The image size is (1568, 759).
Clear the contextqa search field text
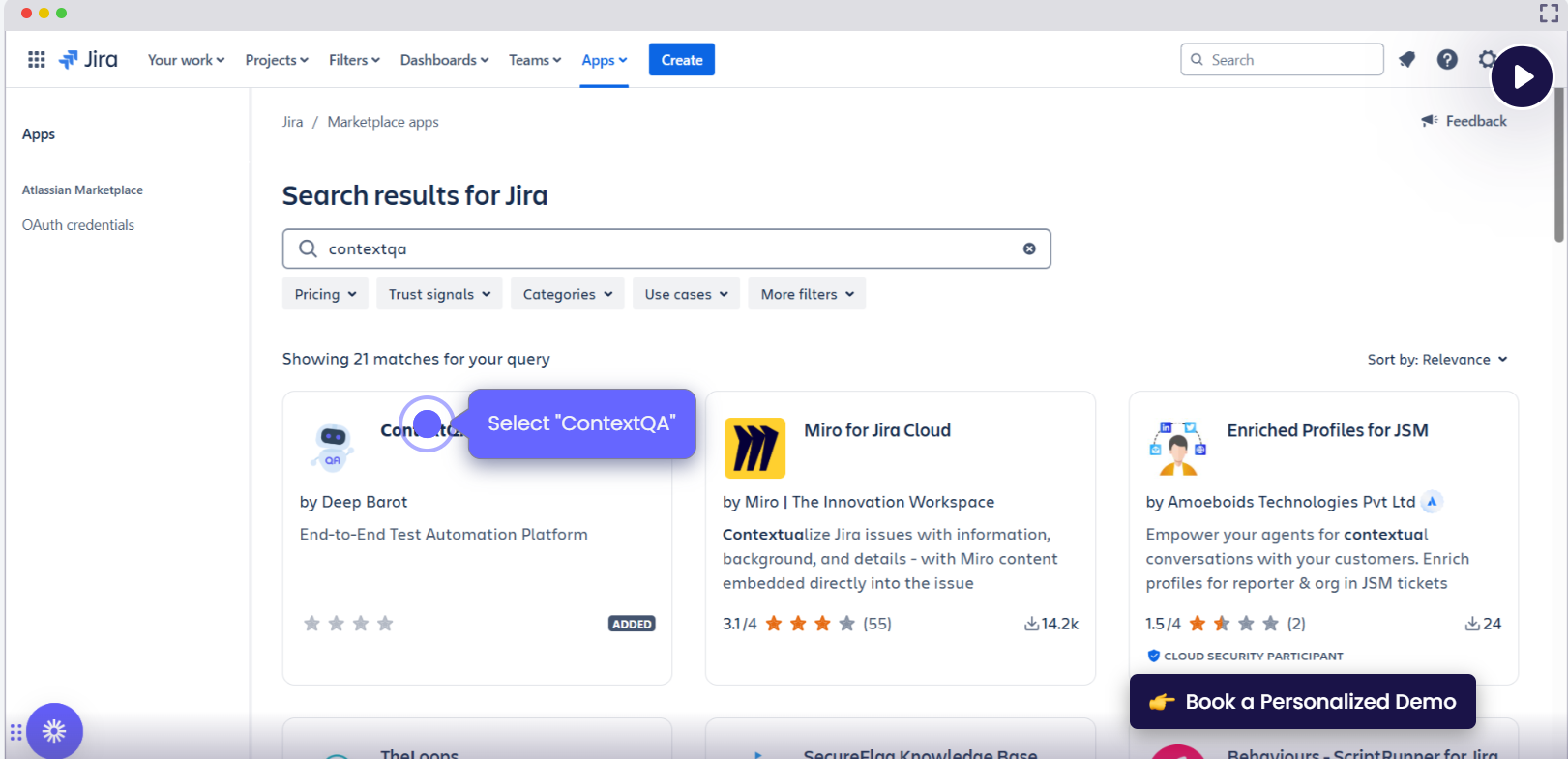pyautogui.click(x=1029, y=248)
